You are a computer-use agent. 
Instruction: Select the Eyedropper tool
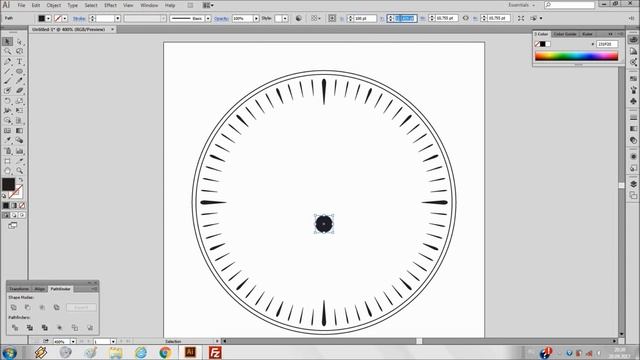(x=7, y=140)
